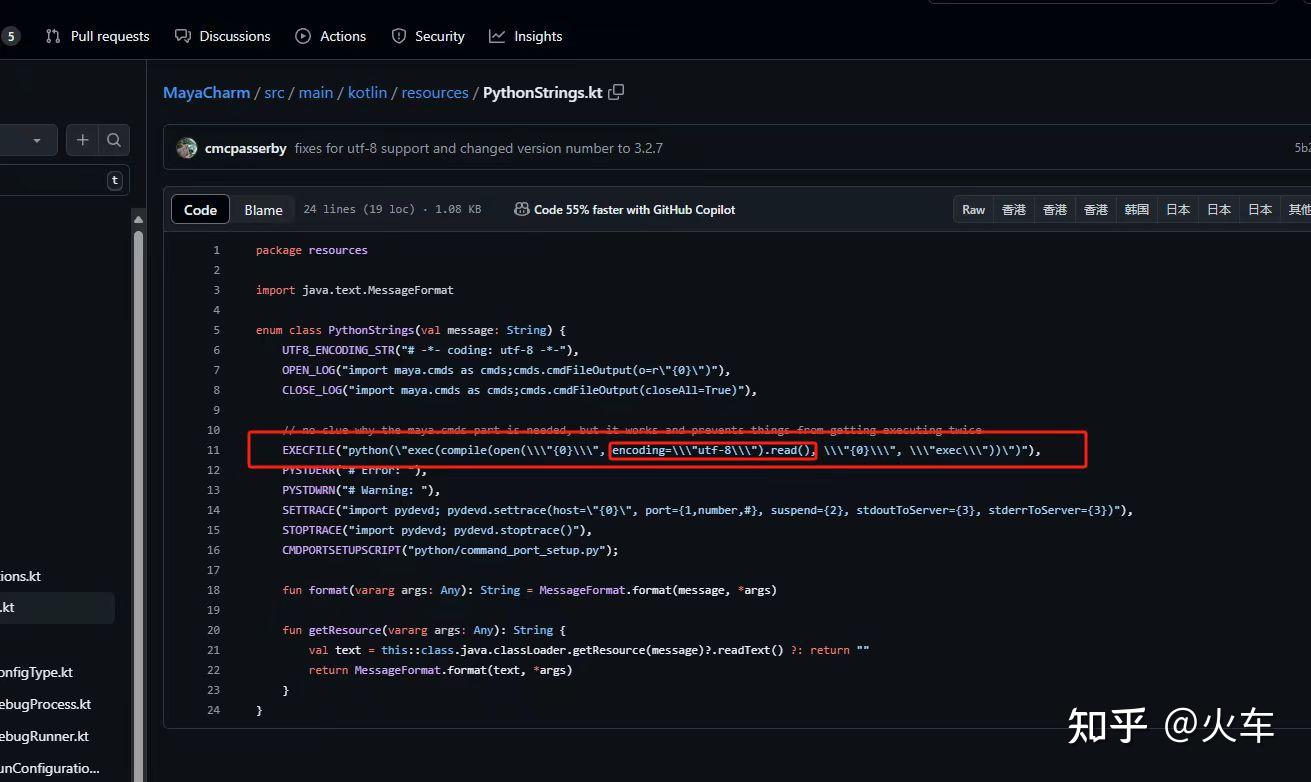Image resolution: width=1311 pixels, height=782 pixels.
Task: Click the magnifier search icon in sidebar
Action: (114, 140)
